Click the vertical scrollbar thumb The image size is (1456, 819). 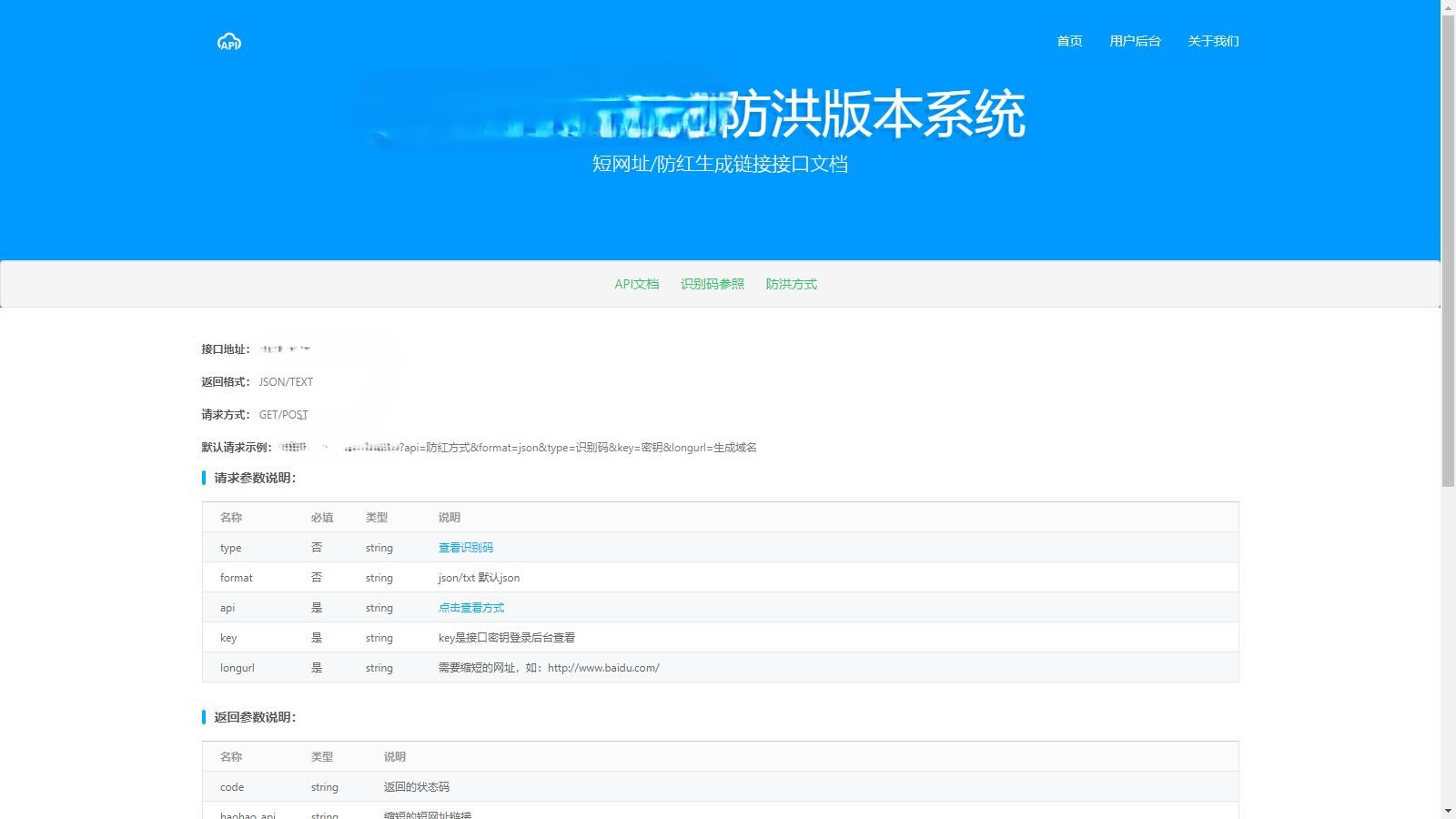pyautogui.click(x=1448, y=250)
